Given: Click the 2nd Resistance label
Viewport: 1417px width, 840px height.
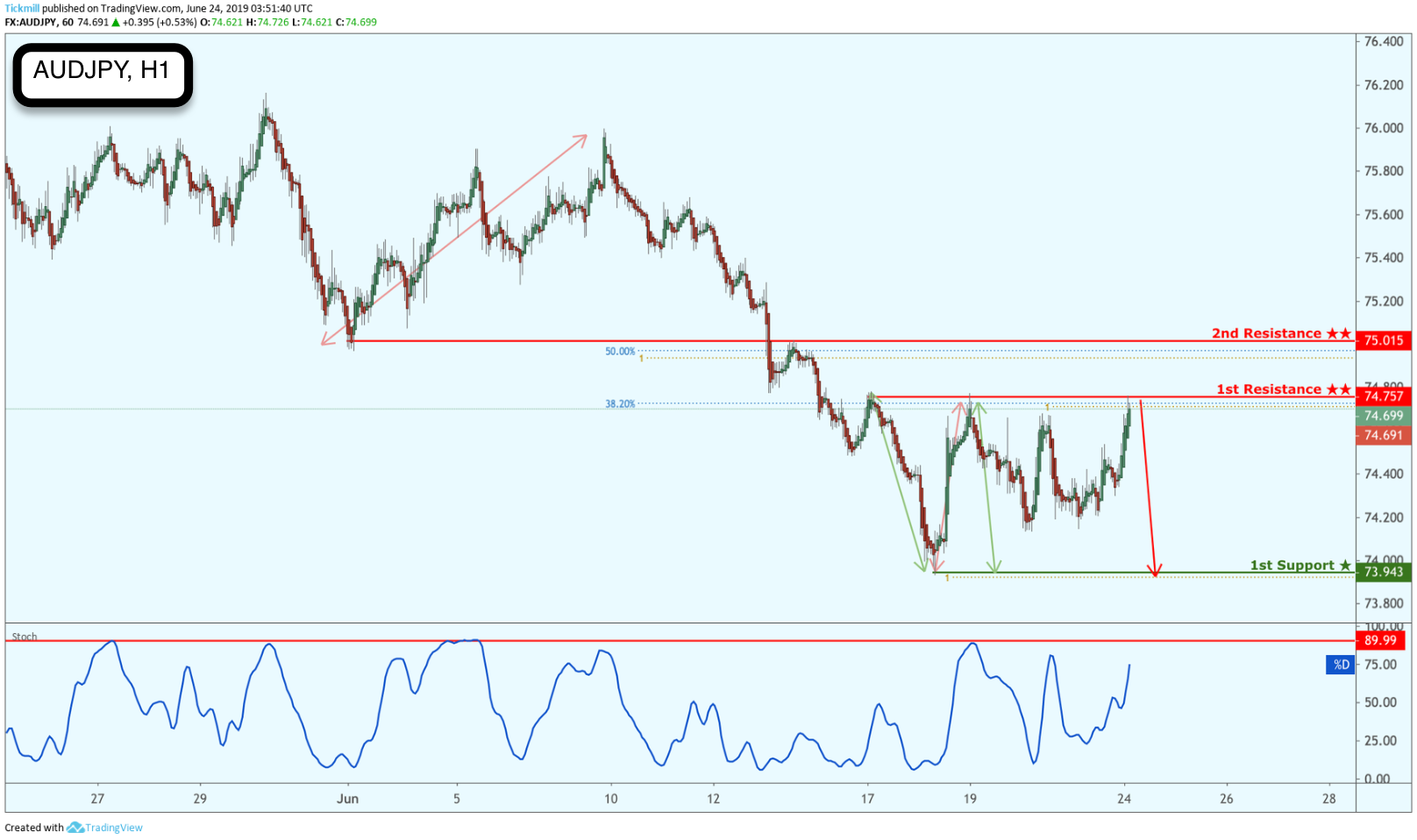Looking at the screenshot, I should [1281, 333].
